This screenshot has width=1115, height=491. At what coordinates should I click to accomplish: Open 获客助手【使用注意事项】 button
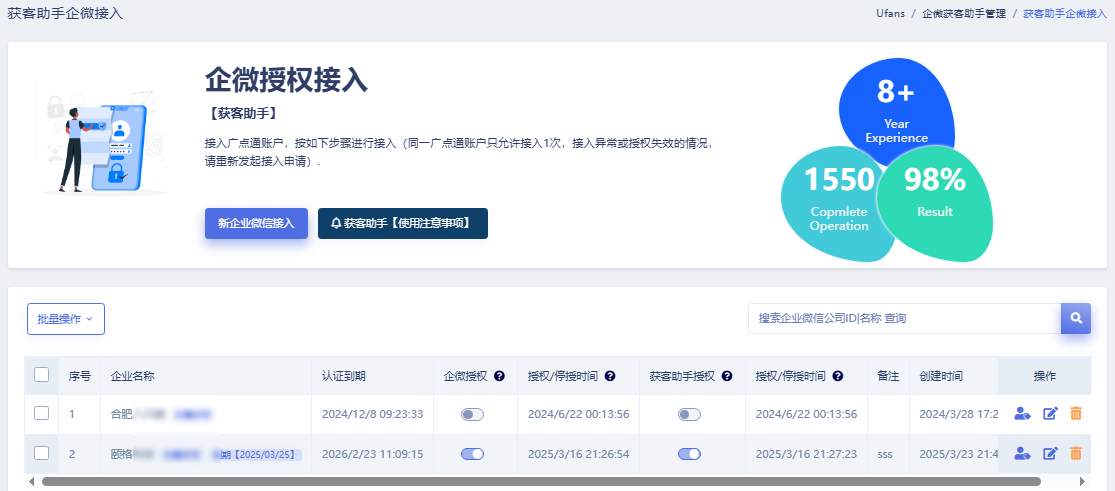[x=402, y=223]
